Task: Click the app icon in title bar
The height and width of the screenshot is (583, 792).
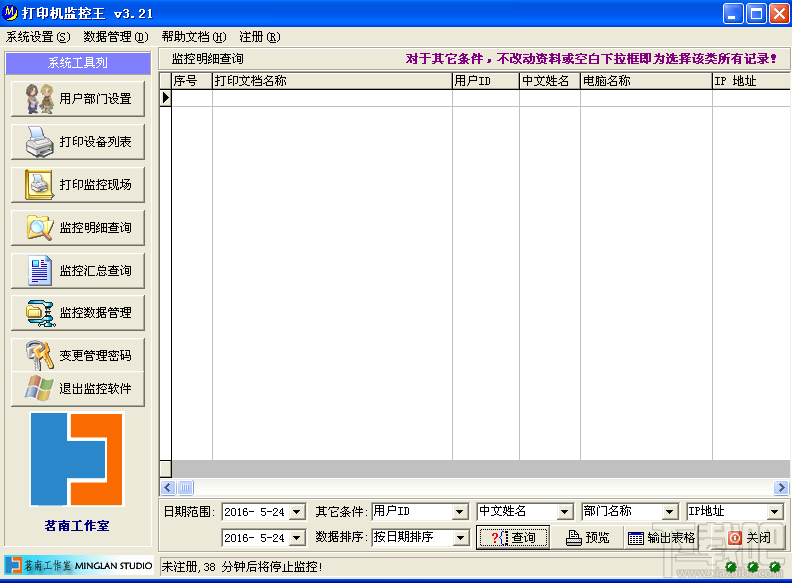Action: [10, 13]
